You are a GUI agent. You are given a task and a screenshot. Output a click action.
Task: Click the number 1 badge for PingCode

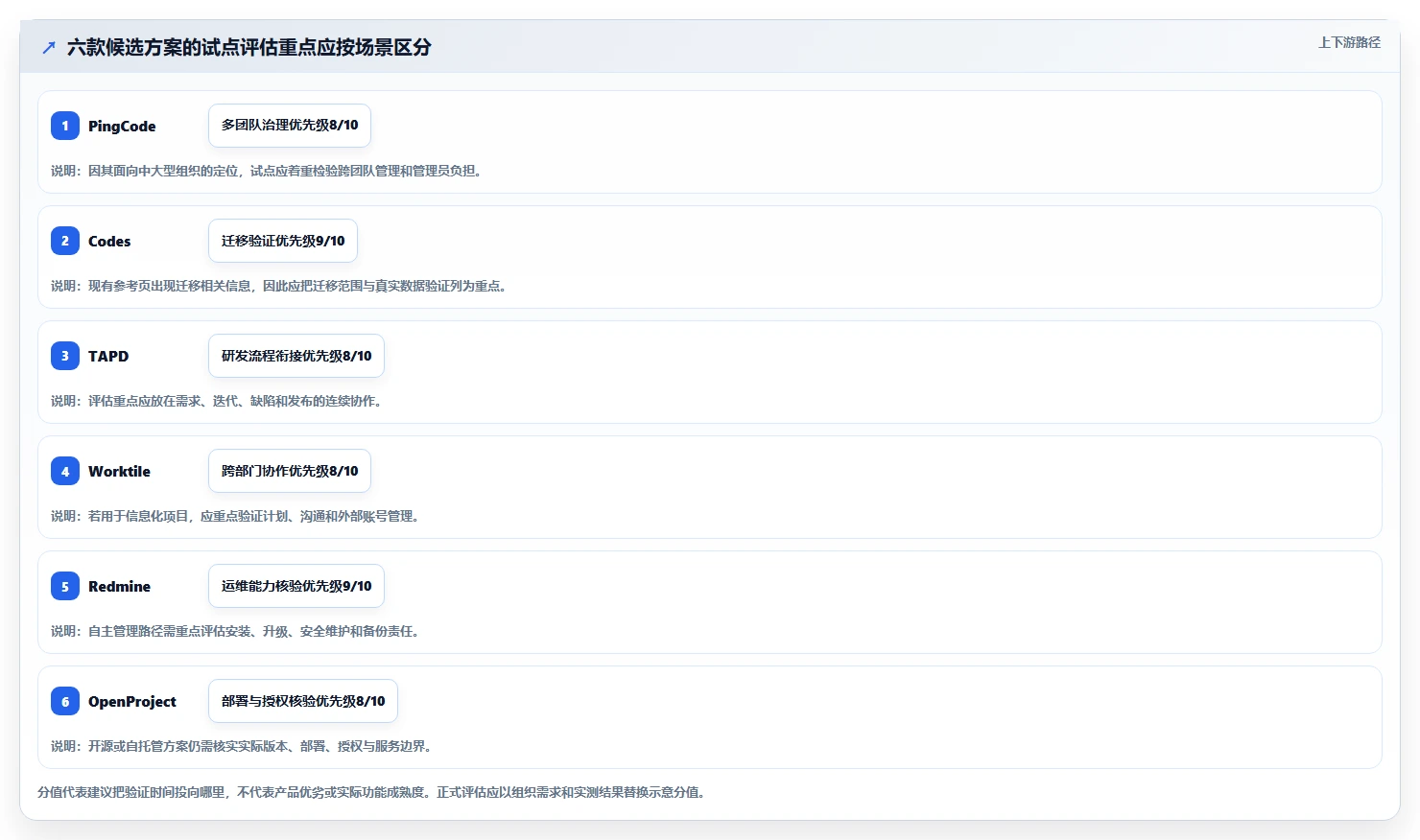click(x=65, y=126)
